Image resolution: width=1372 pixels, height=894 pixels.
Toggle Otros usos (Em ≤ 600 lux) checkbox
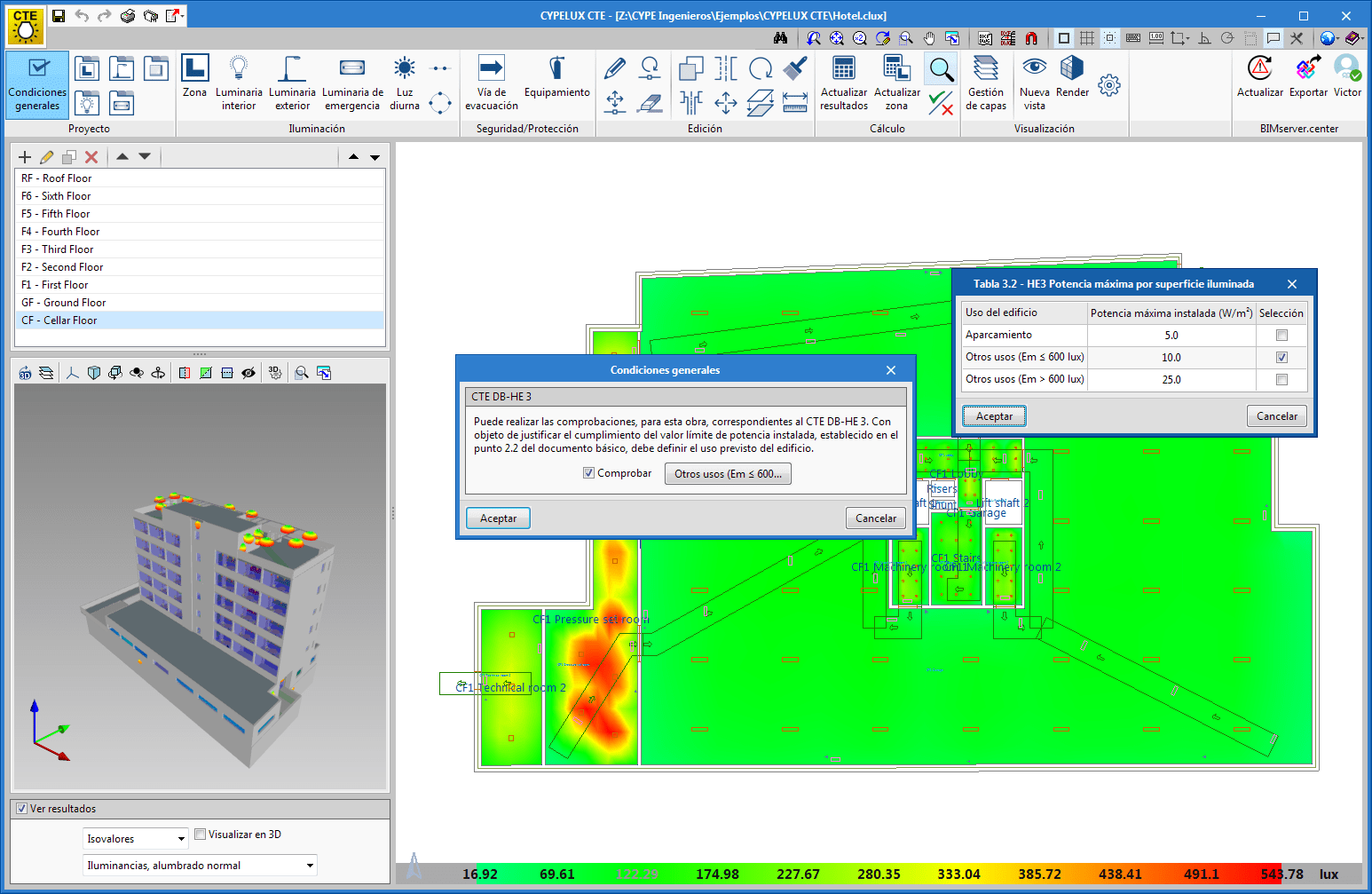(x=1281, y=357)
